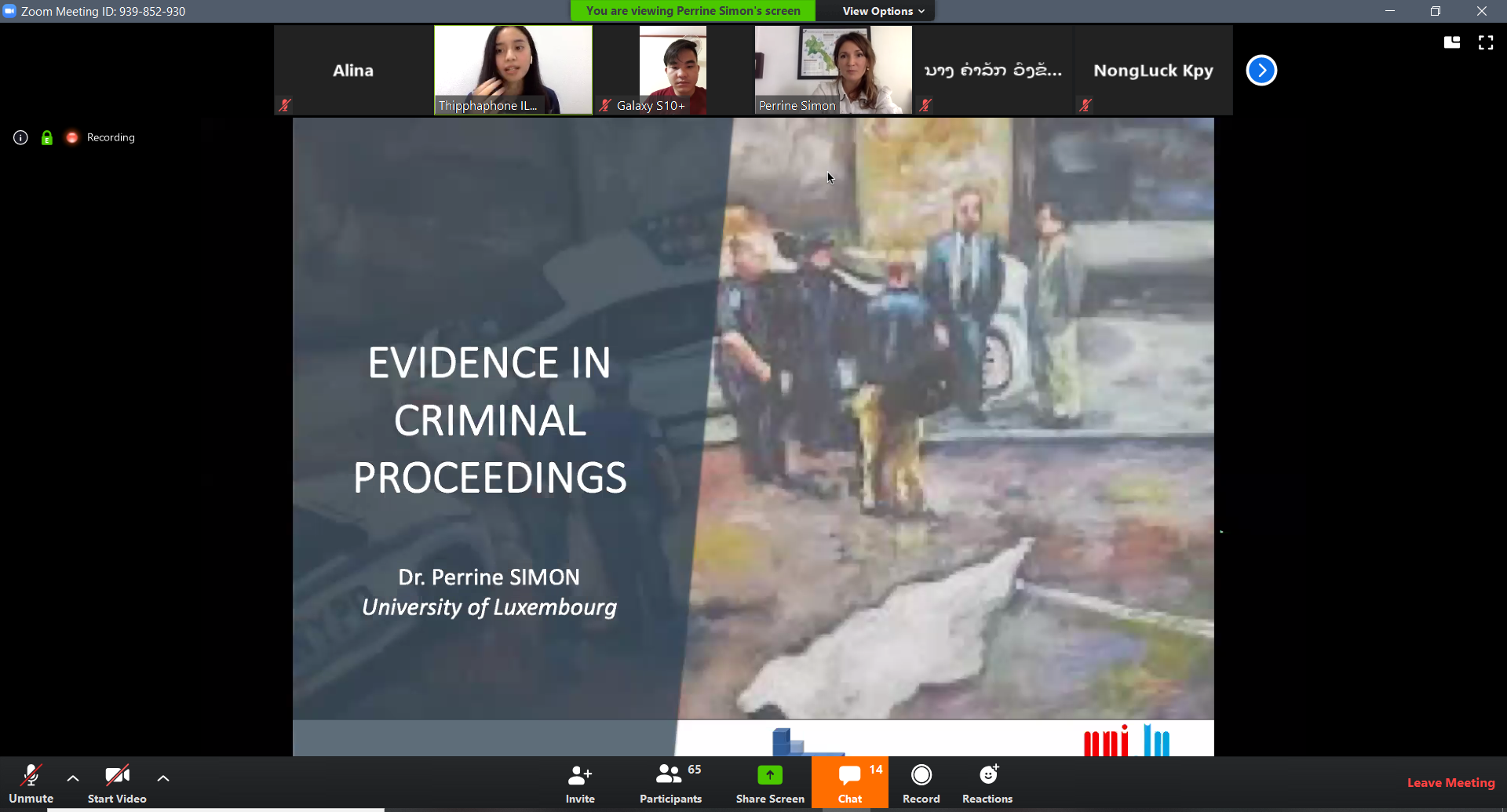Click the green Share Screen icon
Image resolution: width=1507 pixels, height=812 pixels.
pyautogui.click(x=770, y=775)
